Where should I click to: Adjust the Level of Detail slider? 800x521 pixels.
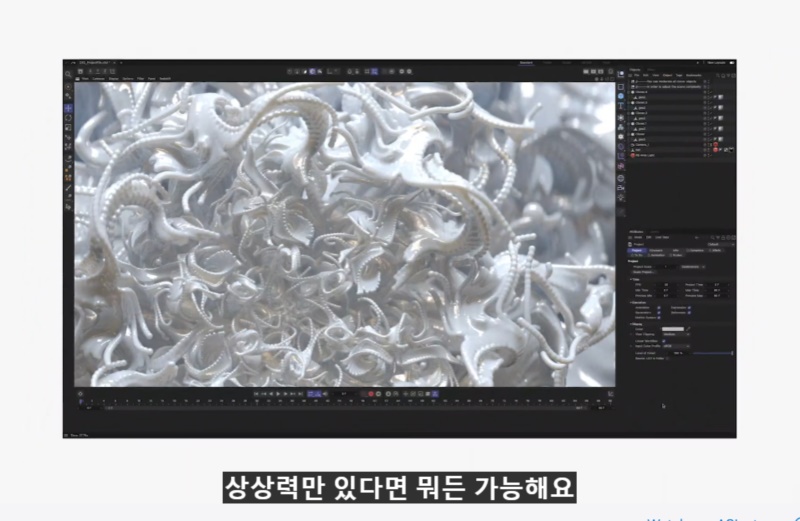[713, 353]
